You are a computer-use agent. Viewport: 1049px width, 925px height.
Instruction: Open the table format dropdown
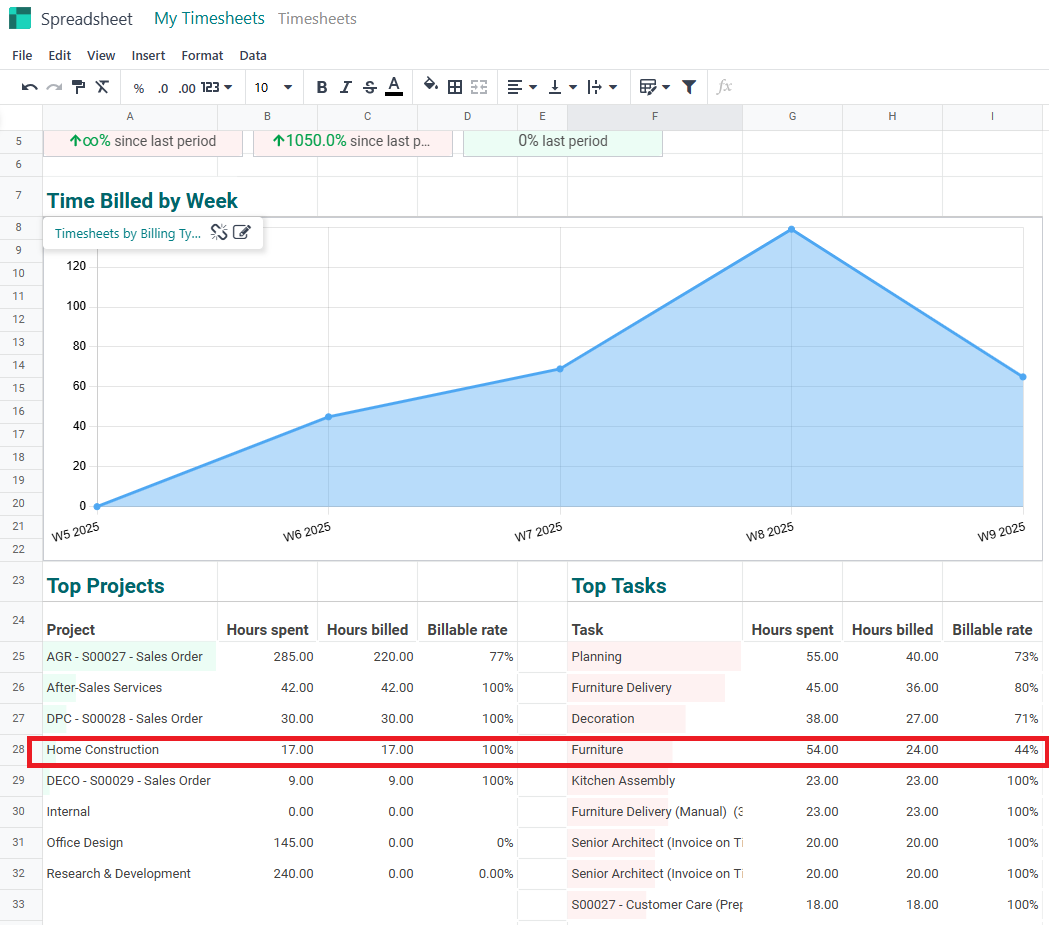pyautogui.click(x=654, y=87)
